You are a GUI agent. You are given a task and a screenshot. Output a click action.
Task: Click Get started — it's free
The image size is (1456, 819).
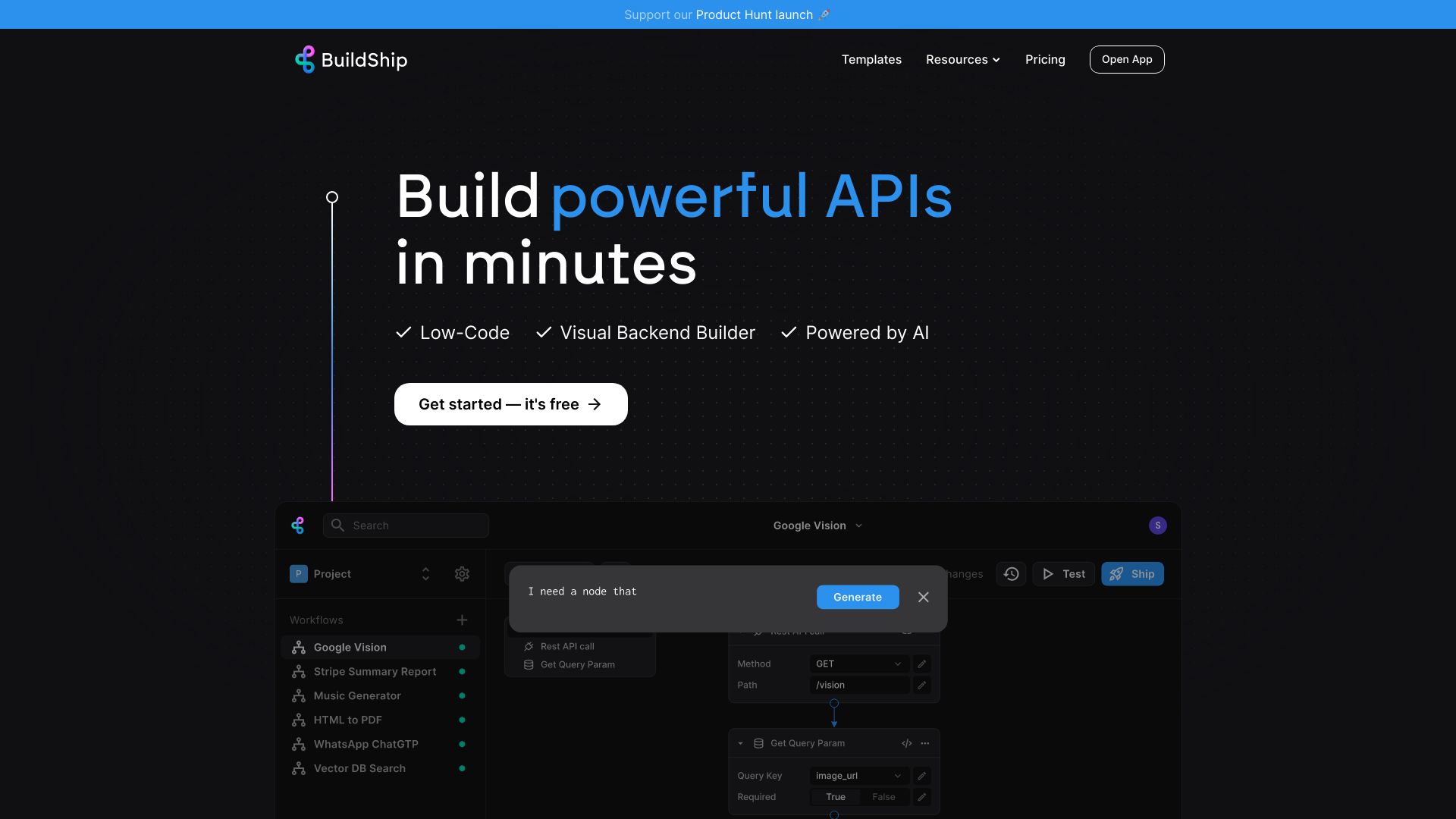click(x=510, y=404)
